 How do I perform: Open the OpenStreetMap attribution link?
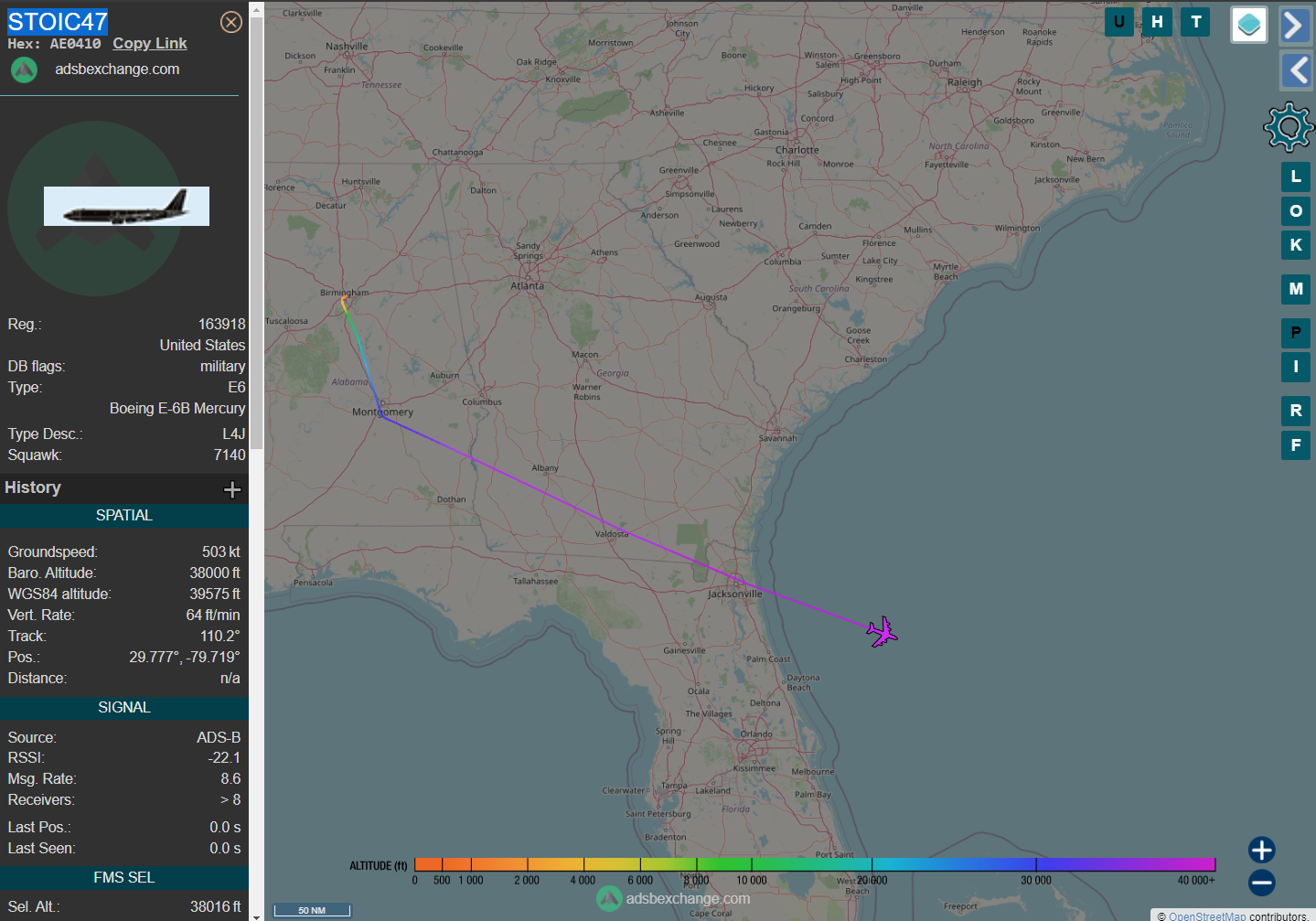pos(1207,916)
